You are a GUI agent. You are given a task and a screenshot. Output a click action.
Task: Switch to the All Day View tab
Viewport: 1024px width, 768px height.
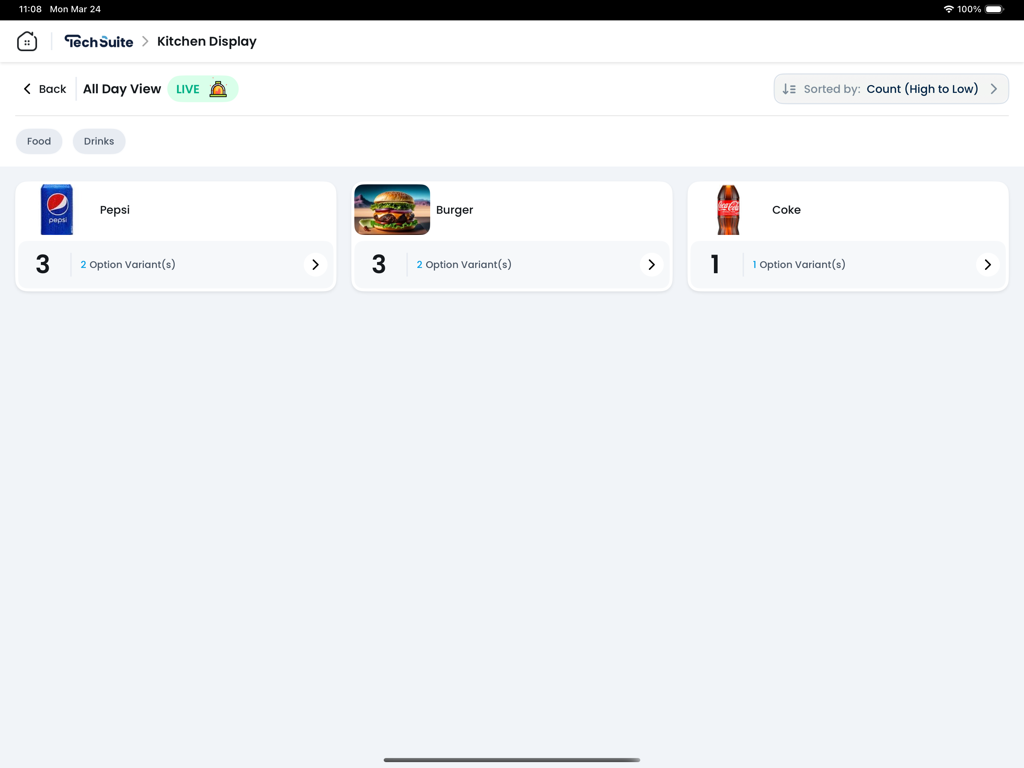pyautogui.click(x=121, y=88)
